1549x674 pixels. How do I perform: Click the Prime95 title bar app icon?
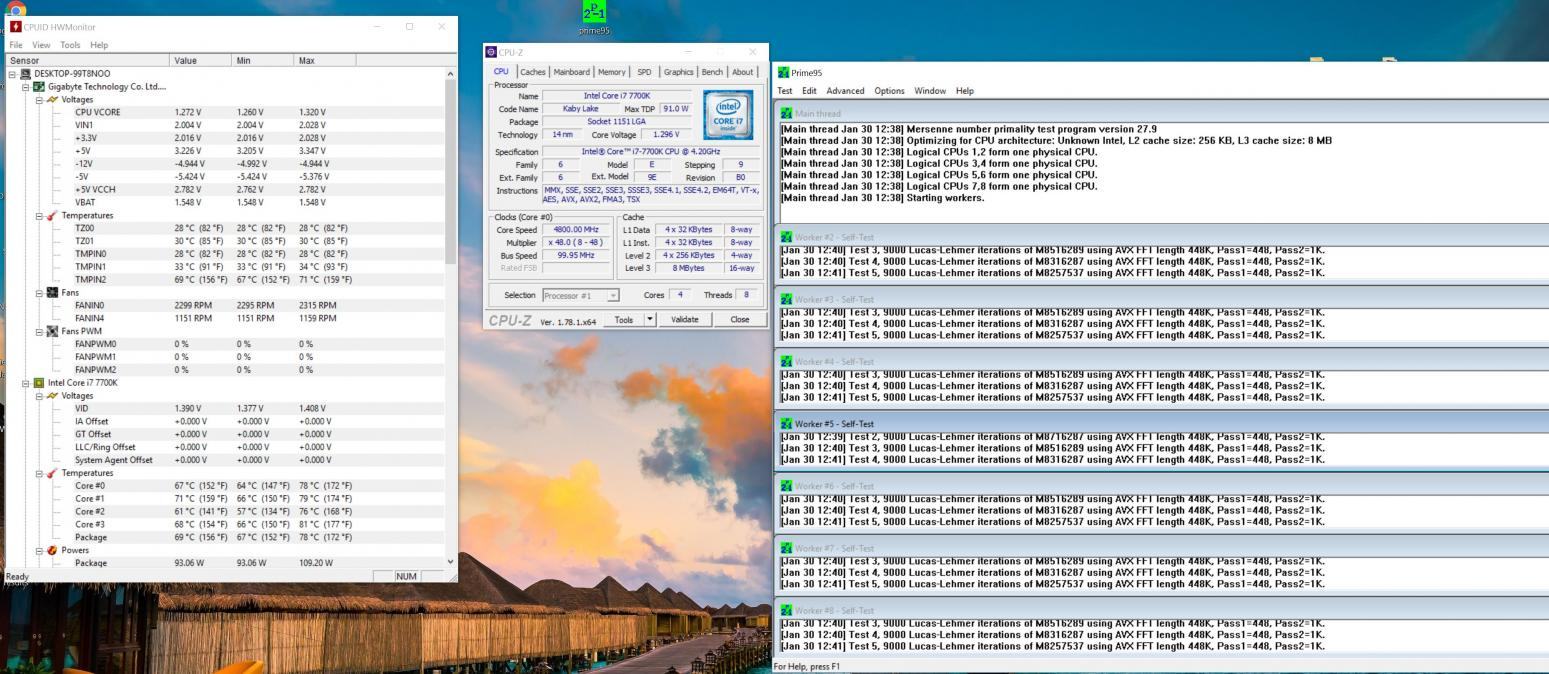[x=783, y=72]
